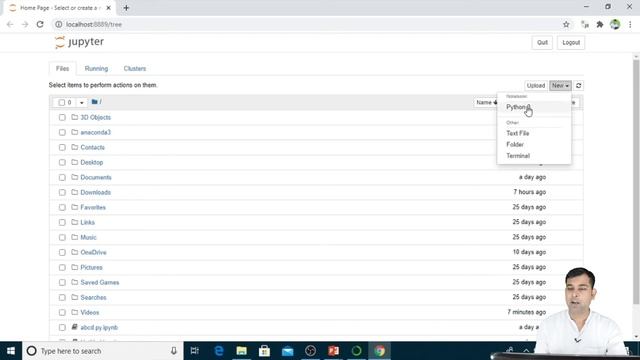Check the Contacts checkbox
This screenshot has width=640, height=360.
pyautogui.click(x=62, y=147)
